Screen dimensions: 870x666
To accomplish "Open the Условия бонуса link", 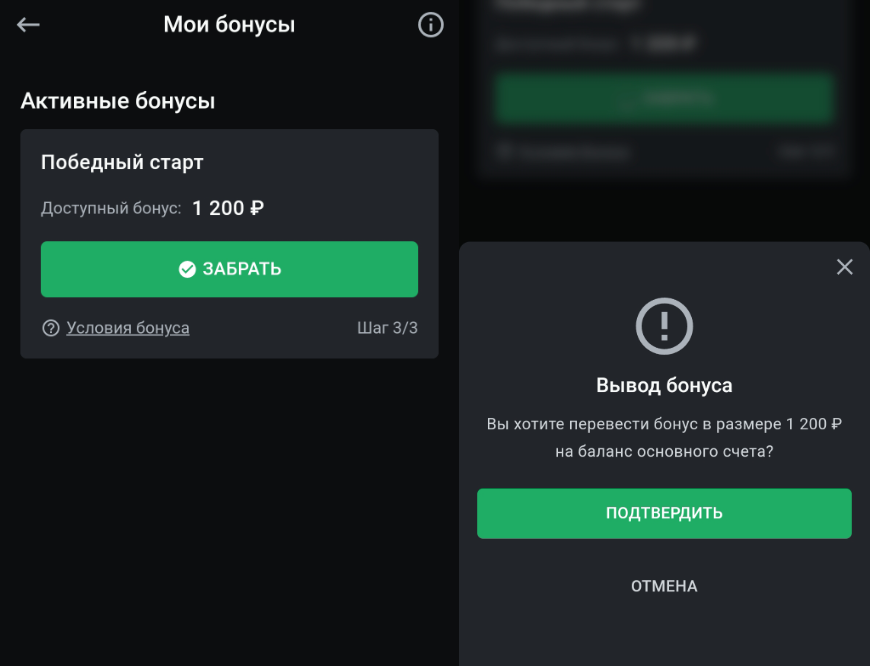I will [128, 328].
